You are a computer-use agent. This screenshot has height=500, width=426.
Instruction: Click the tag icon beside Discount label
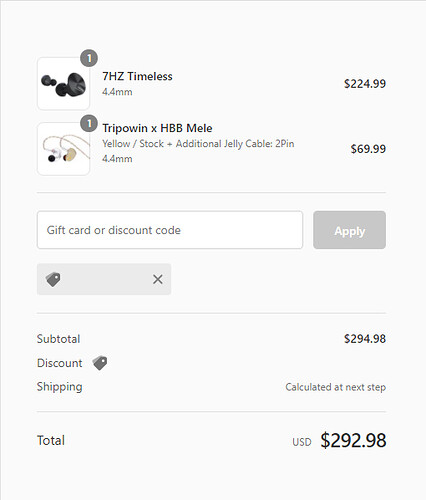click(x=100, y=363)
